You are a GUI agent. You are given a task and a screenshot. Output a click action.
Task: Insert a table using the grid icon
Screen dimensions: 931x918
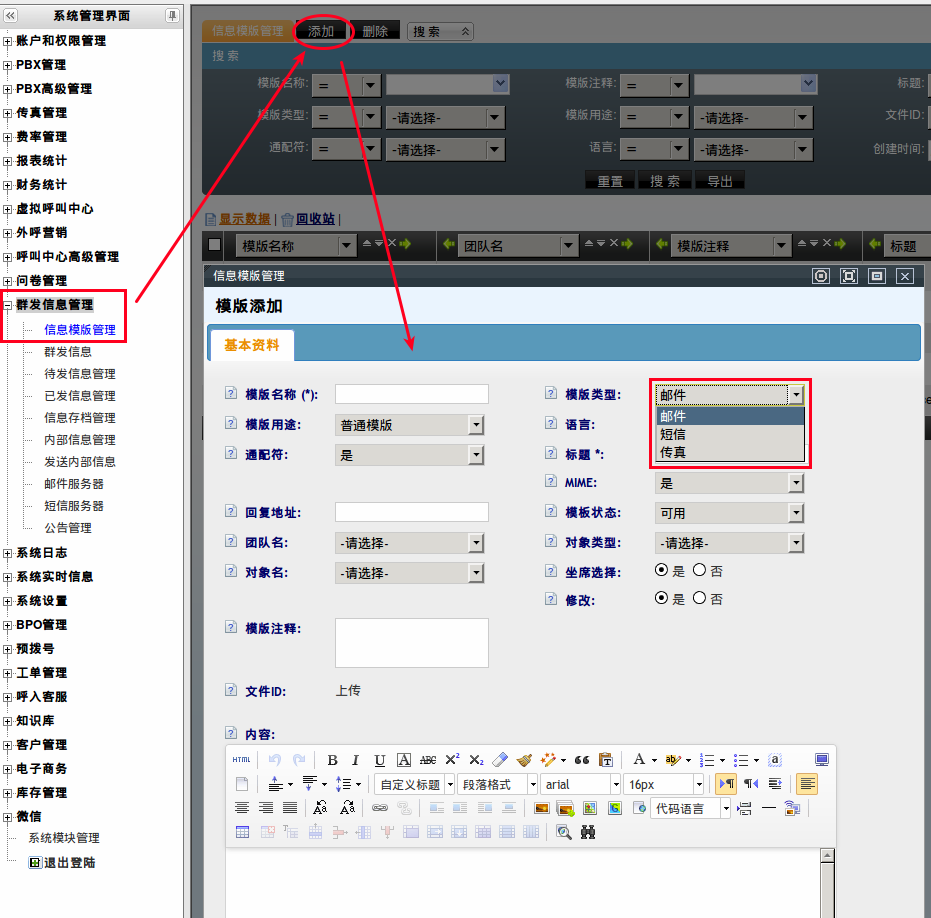pyautogui.click(x=242, y=832)
